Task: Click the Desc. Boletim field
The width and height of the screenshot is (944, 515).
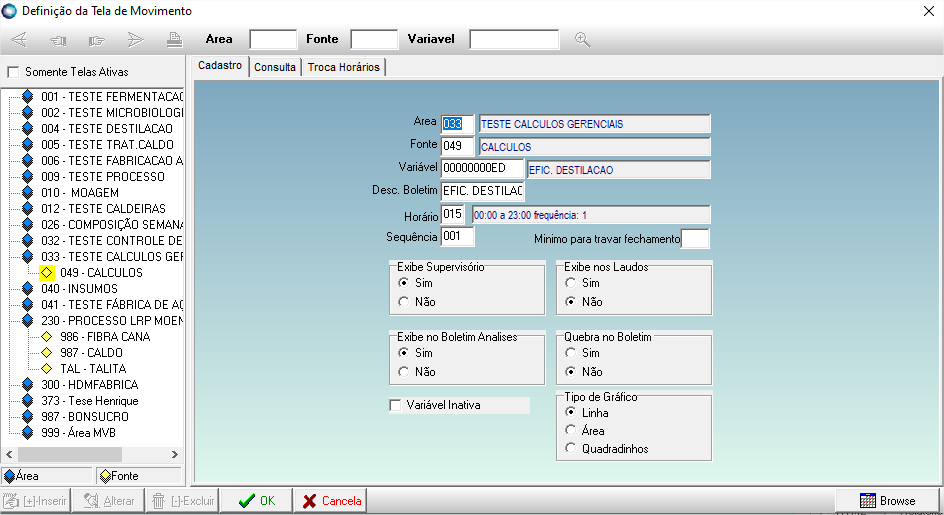Action: [482, 191]
